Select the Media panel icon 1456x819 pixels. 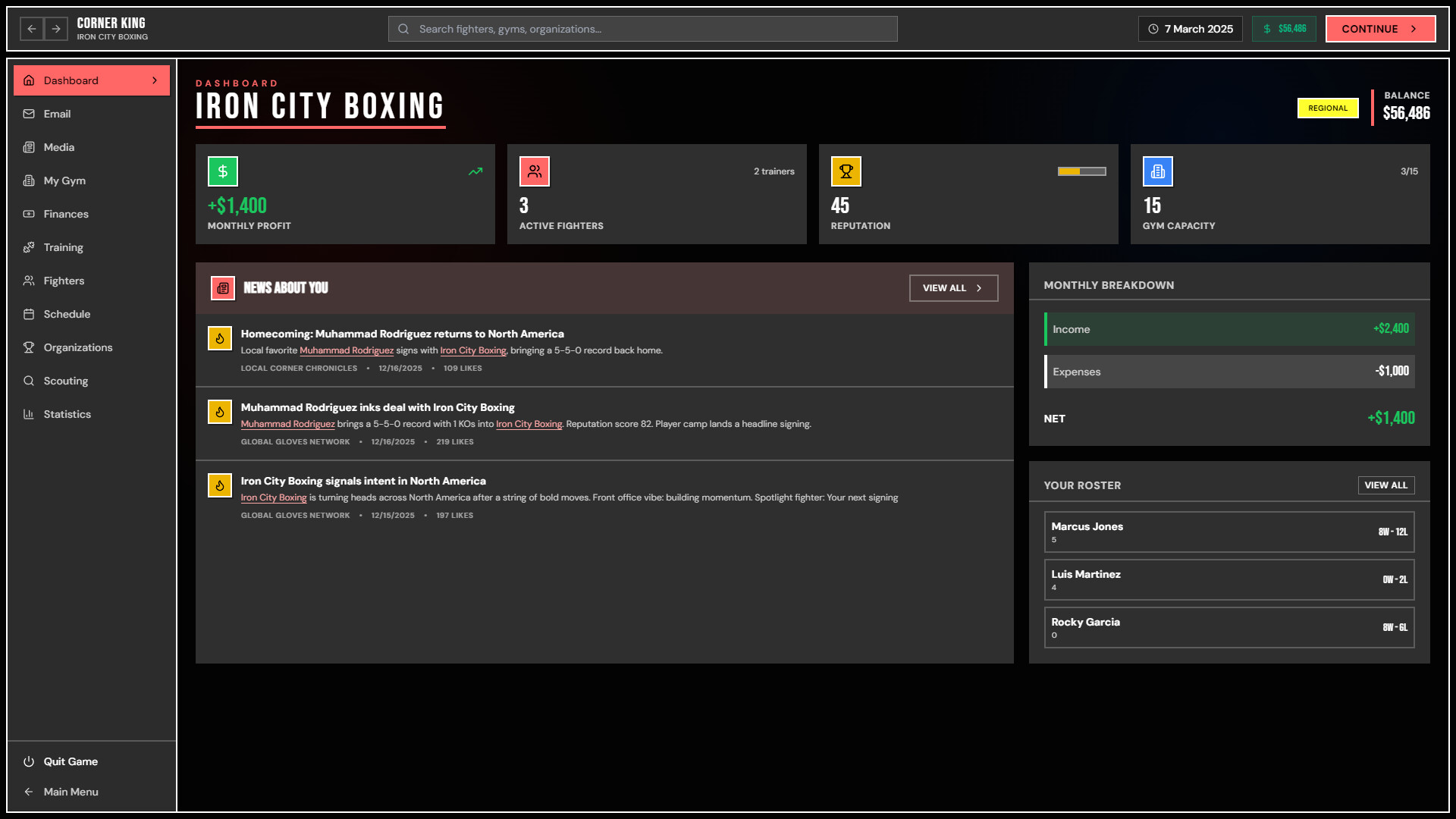coord(28,147)
